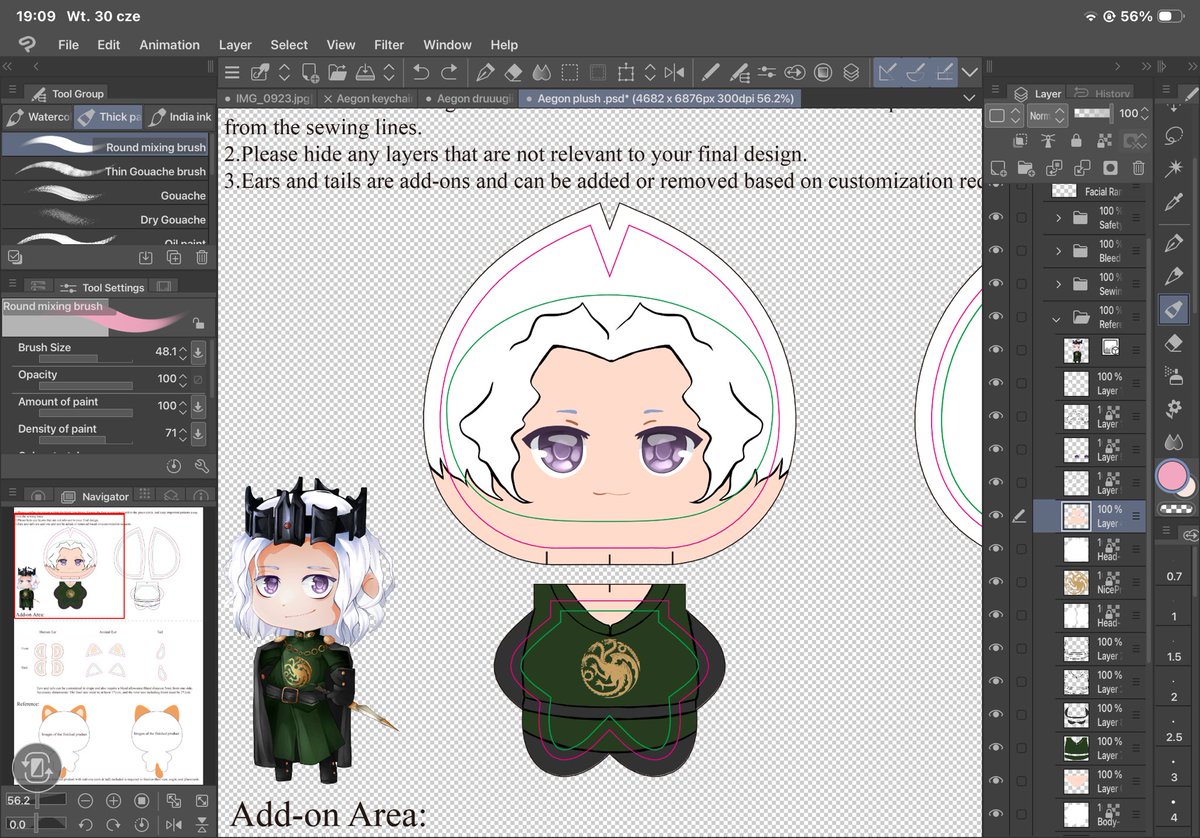Click Flip horizontal on Navigator
1200x838 pixels.
tap(174, 824)
